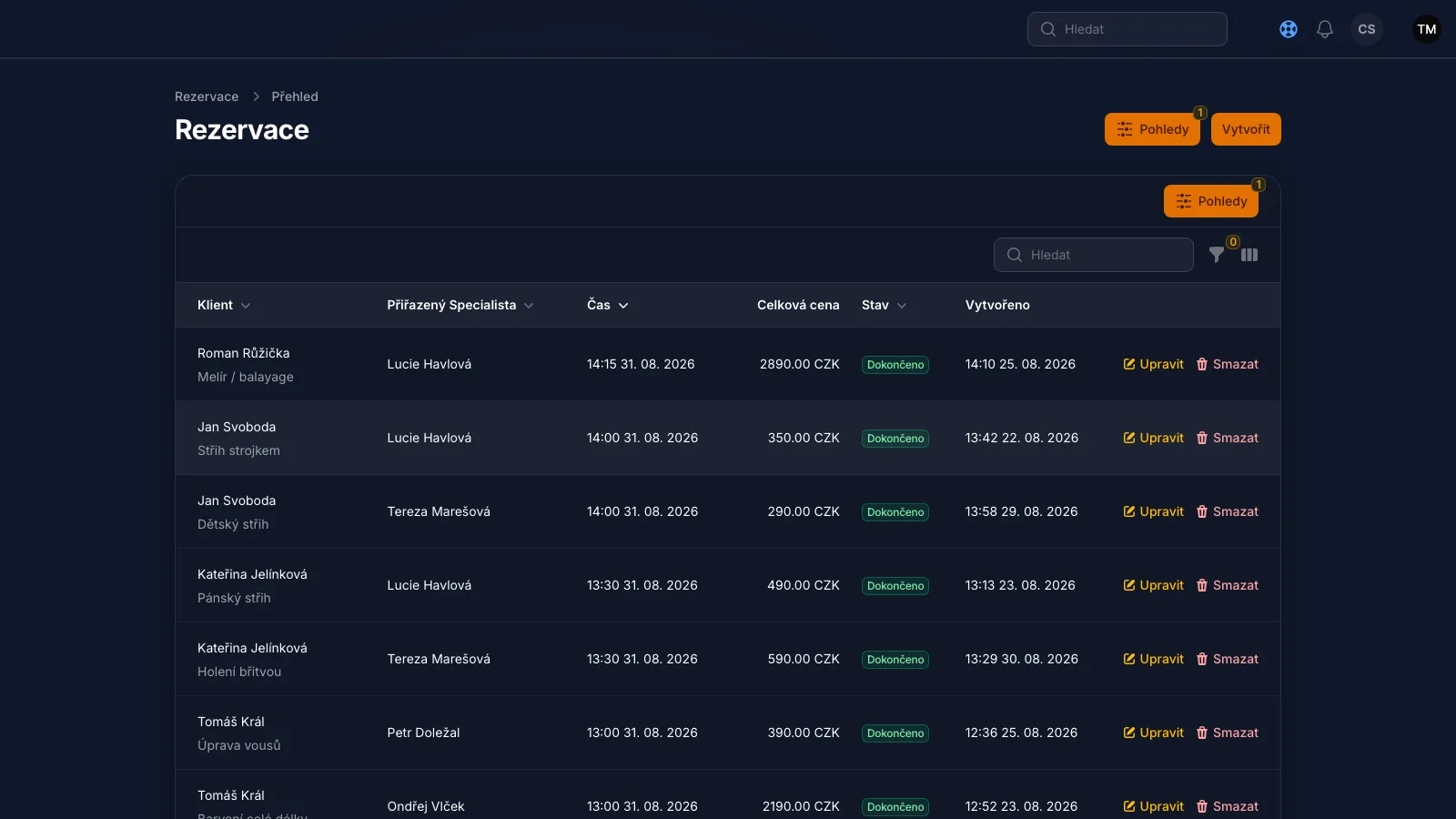Click Upravit for Jan Svoboda Střih strojkem

1154,438
